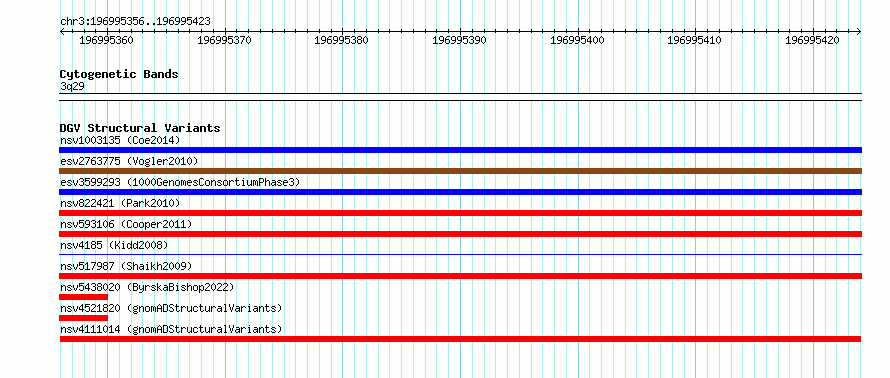Open esv3599293 (1000GenomesConsortiumPhase3) label
Image resolution: width=890 pixels, height=378 pixels.
pos(180,182)
